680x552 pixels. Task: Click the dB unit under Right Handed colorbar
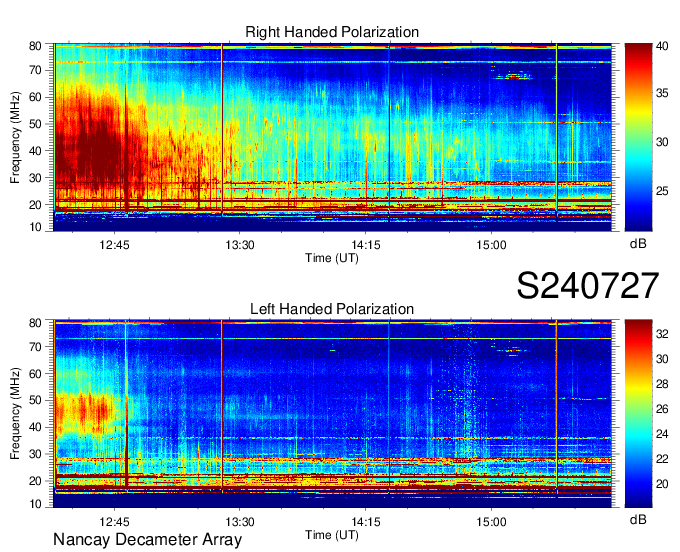coord(638,244)
